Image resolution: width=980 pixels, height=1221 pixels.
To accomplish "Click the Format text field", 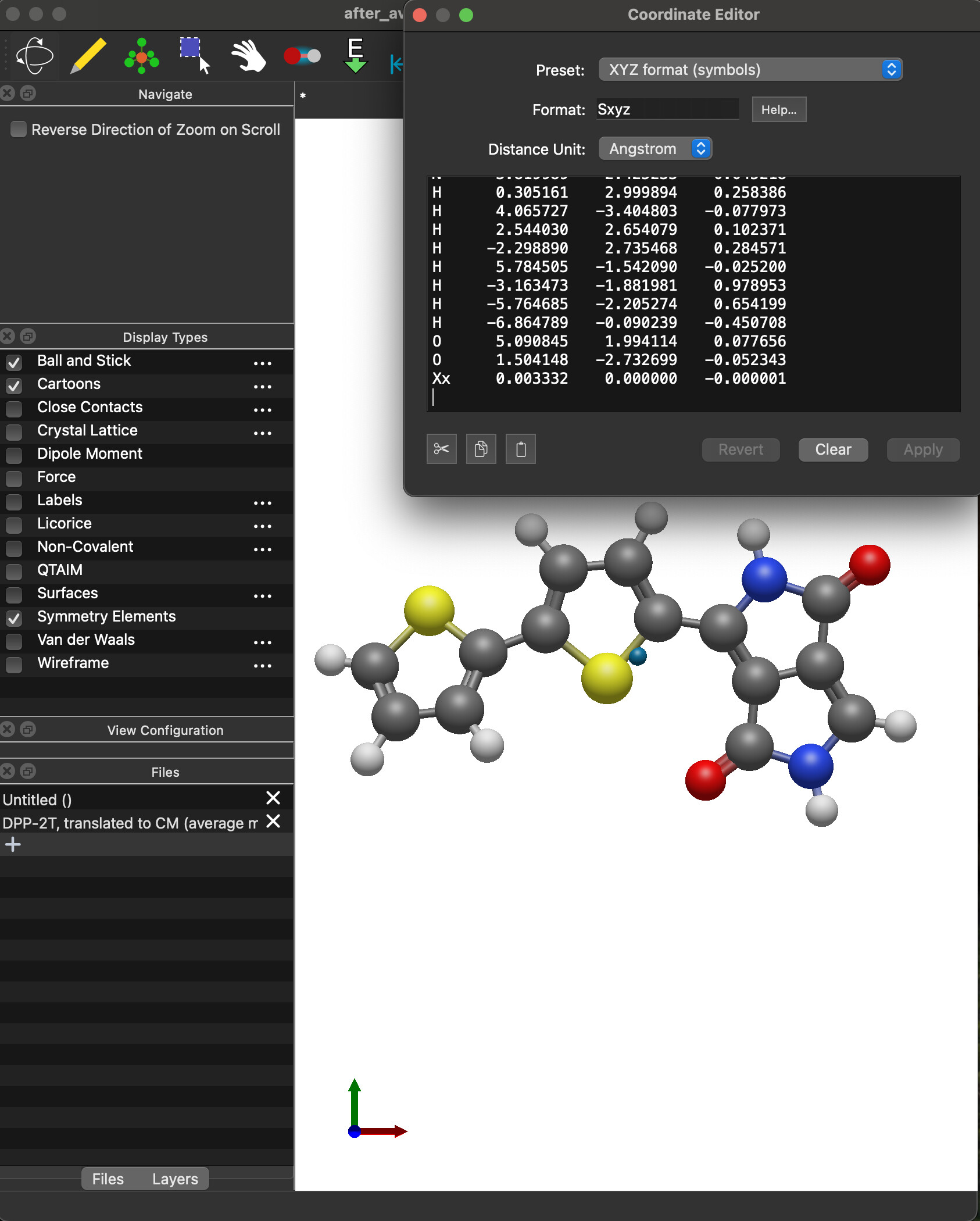I will tap(667, 109).
